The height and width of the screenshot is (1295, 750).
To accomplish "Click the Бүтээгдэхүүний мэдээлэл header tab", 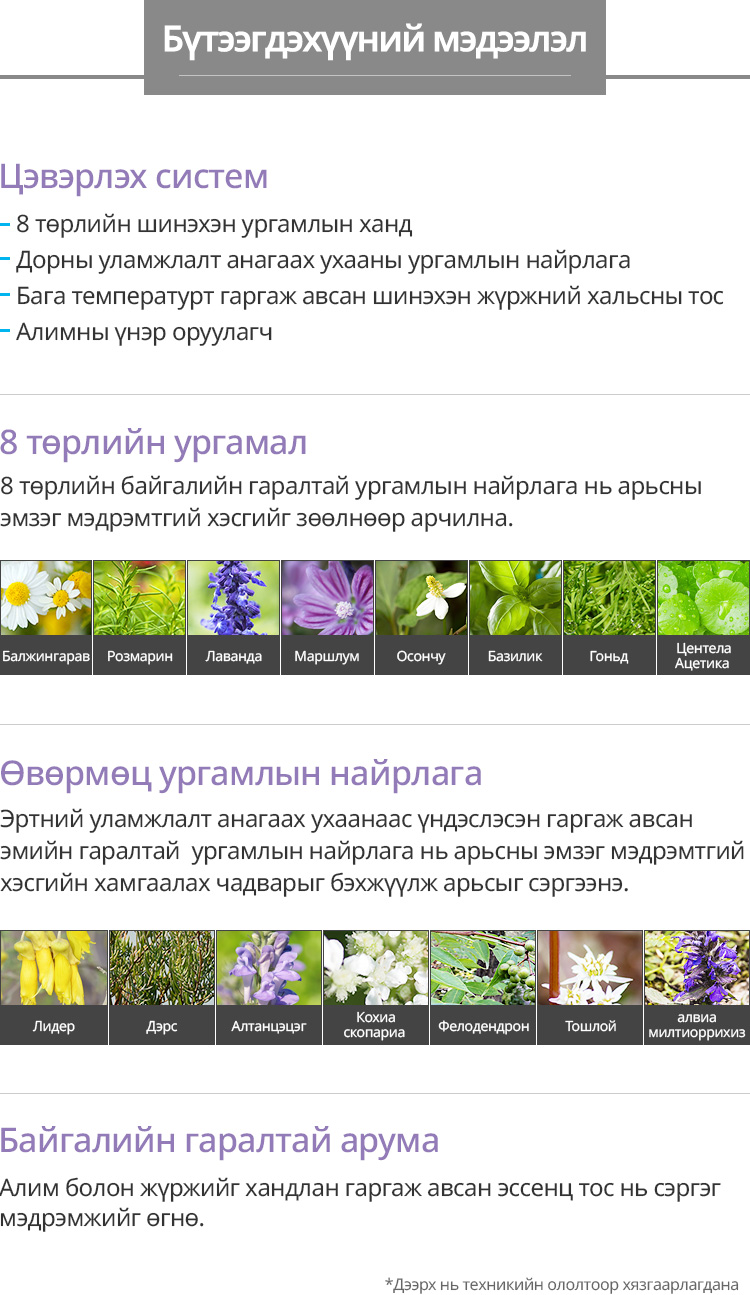I will [375, 42].
